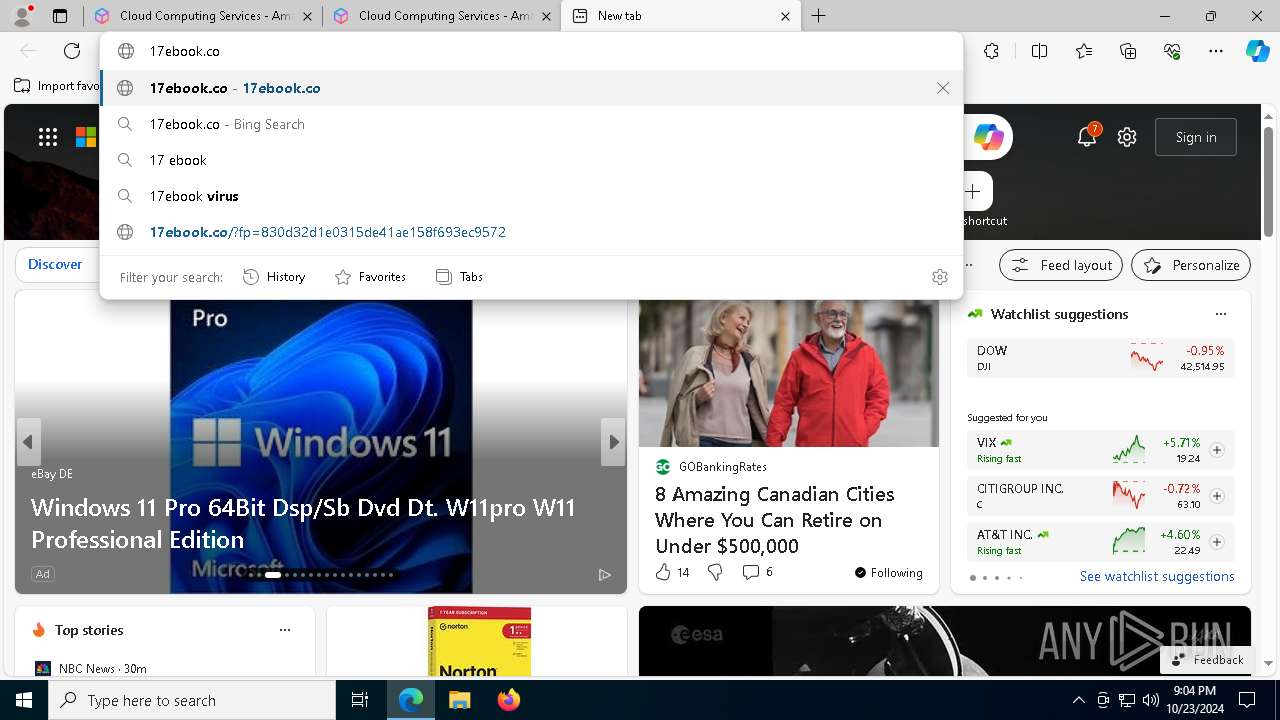Open the taskbar clock and date
This screenshot has width=1280, height=720.
1194,700
